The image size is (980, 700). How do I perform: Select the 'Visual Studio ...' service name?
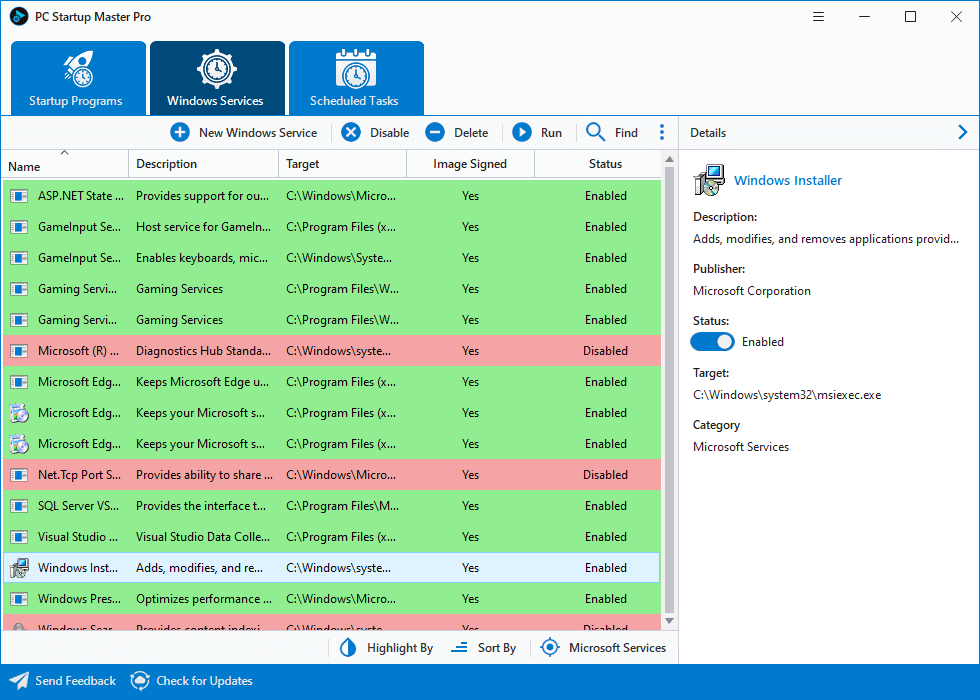(x=78, y=537)
